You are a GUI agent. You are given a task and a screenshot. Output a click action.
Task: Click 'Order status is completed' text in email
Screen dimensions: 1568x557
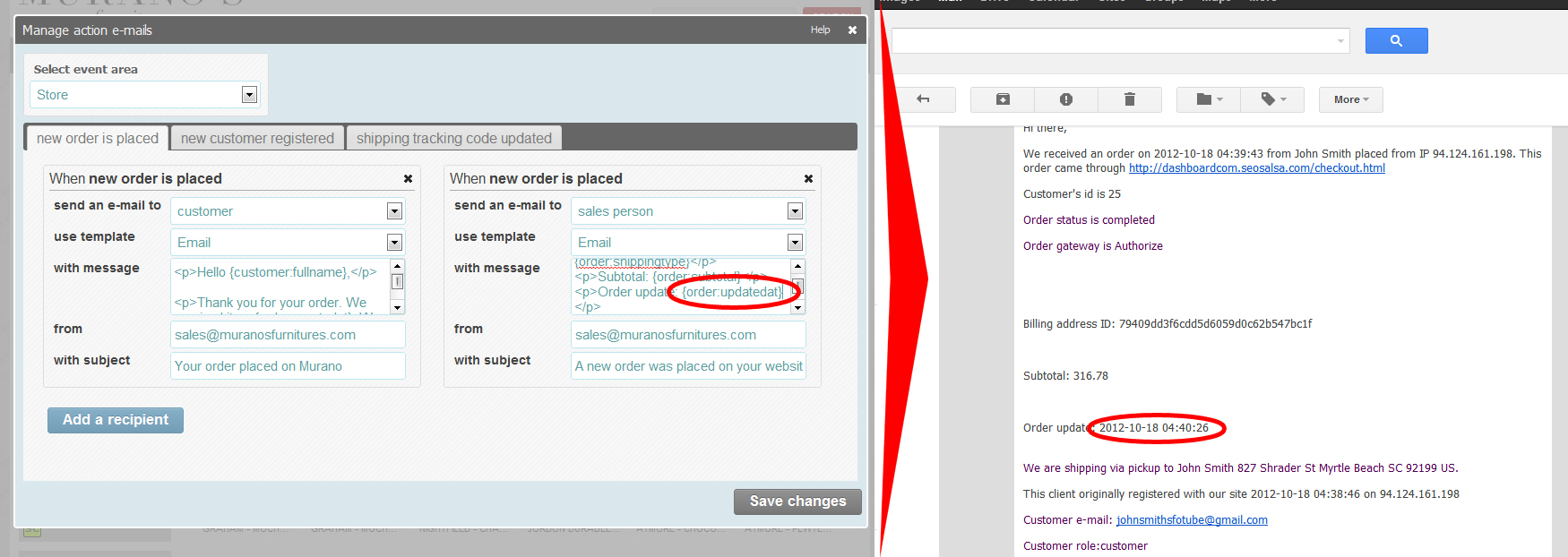tap(1089, 220)
